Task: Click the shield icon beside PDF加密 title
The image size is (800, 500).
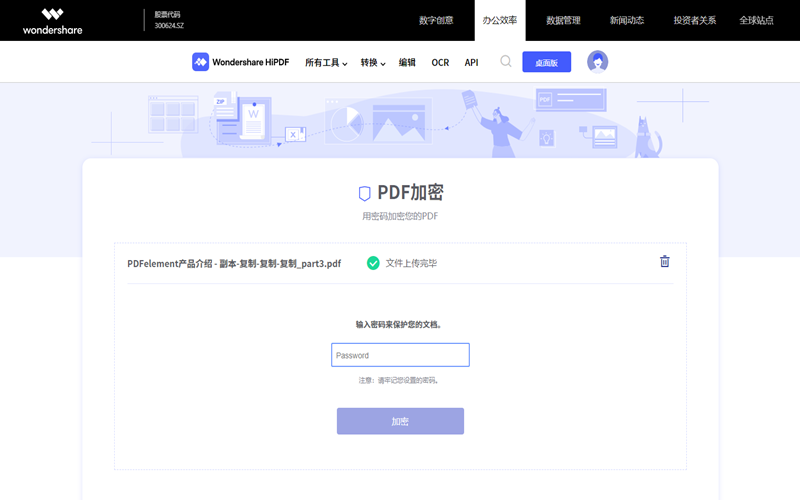Action: point(364,193)
